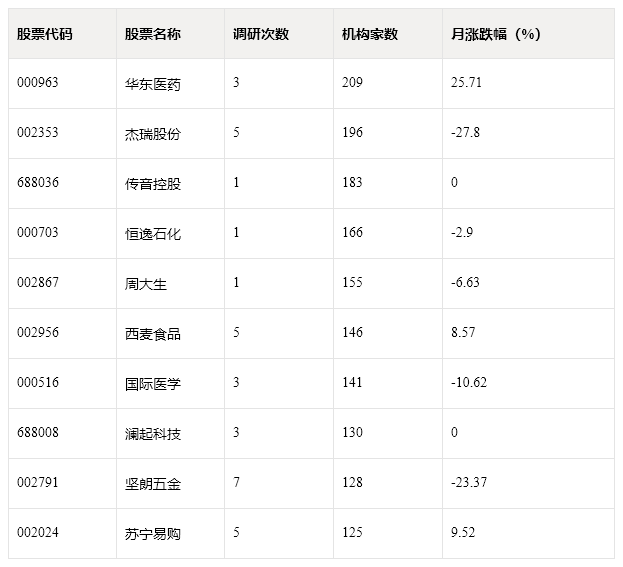
Task: Click institution count 130
Action: 352,432
